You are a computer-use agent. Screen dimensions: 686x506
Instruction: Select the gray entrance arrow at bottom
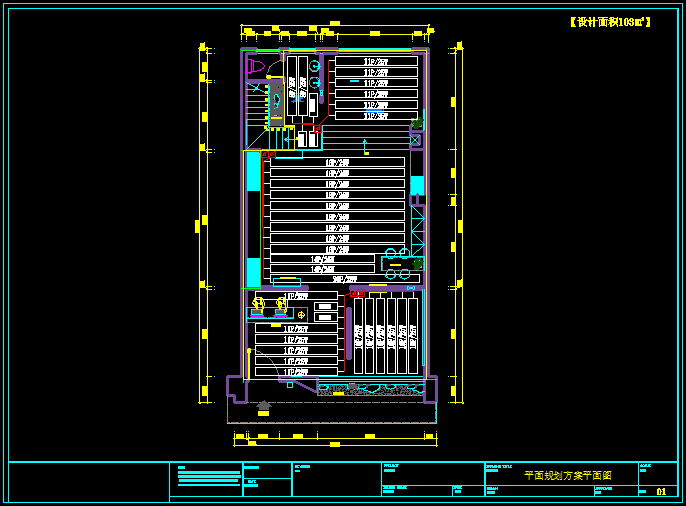click(x=263, y=406)
